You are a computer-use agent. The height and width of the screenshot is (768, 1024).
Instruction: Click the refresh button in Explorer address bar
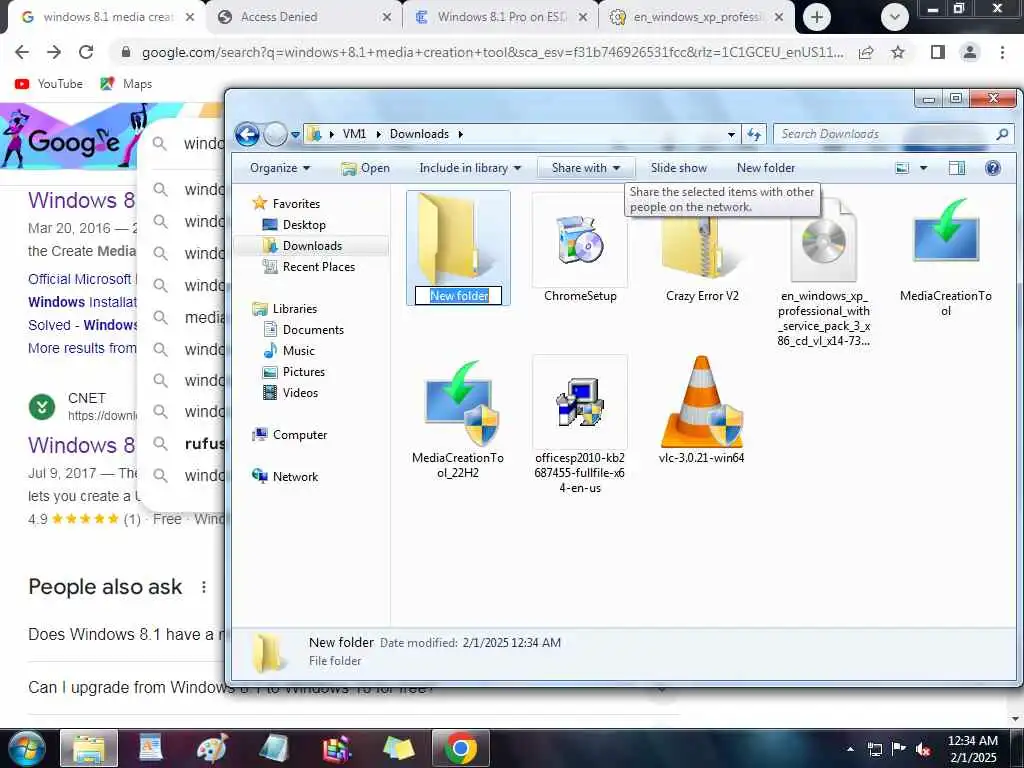click(754, 134)
